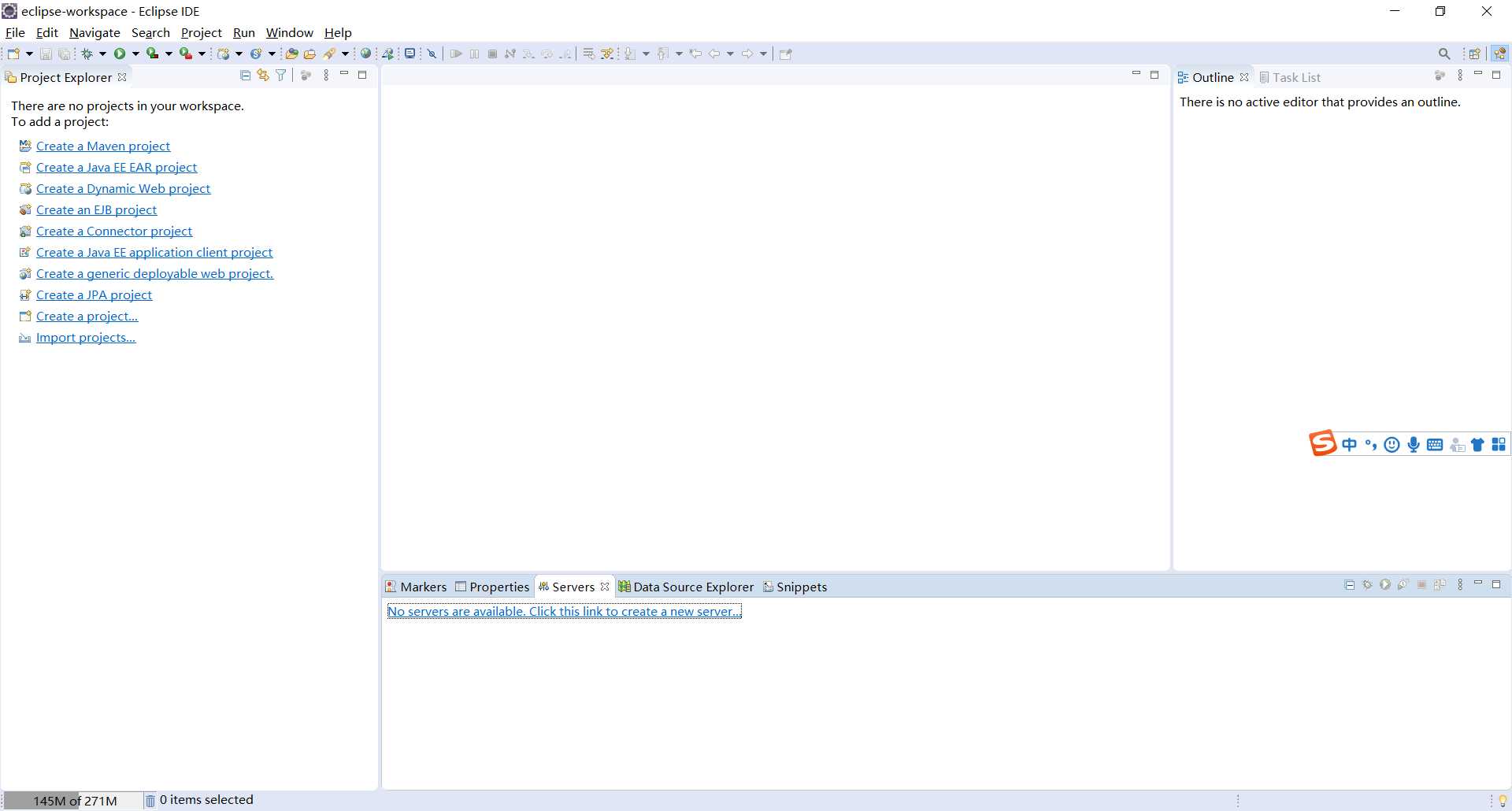Collapse All in Project Explorer
This screenshot has width=1512, height=811.
click(245, 75)
